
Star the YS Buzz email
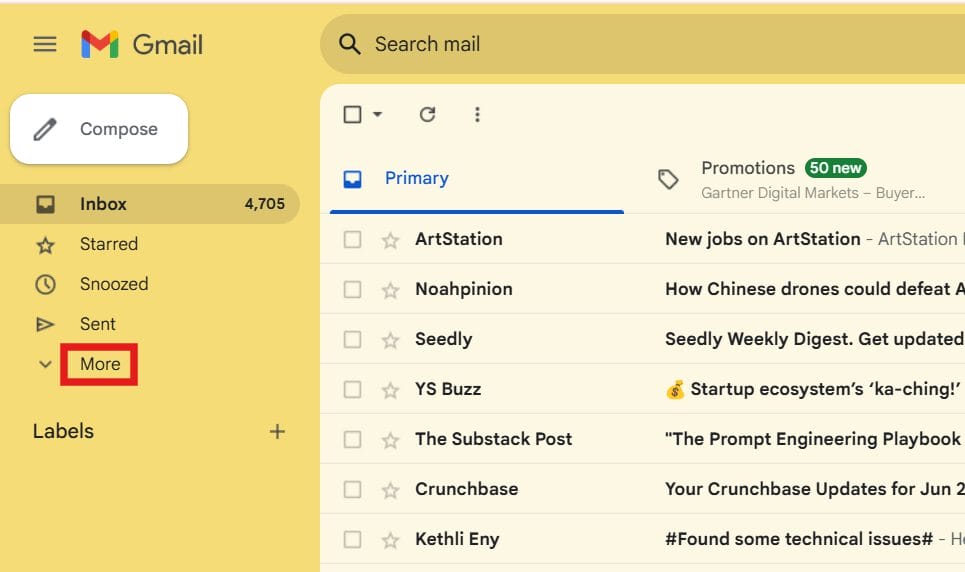coord(390,390)
